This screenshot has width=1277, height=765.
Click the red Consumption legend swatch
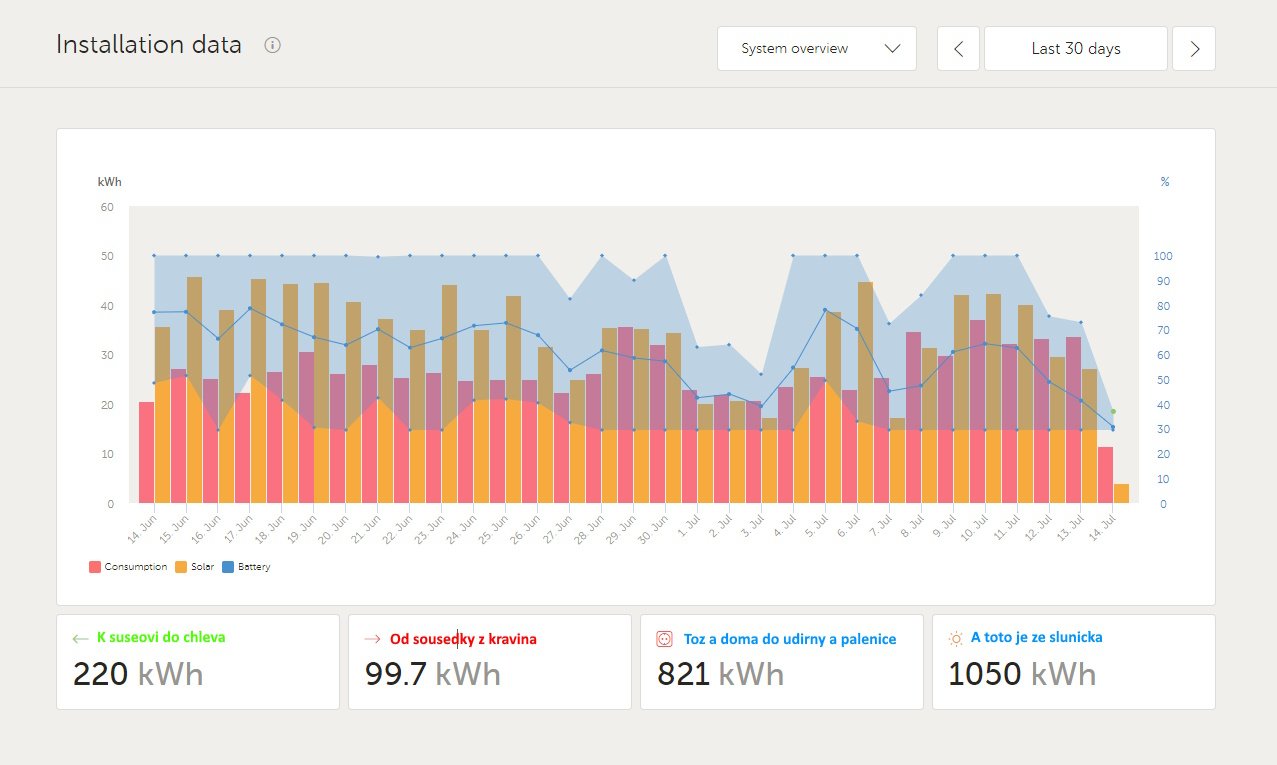pyautogui.click(x=95, y=567)
